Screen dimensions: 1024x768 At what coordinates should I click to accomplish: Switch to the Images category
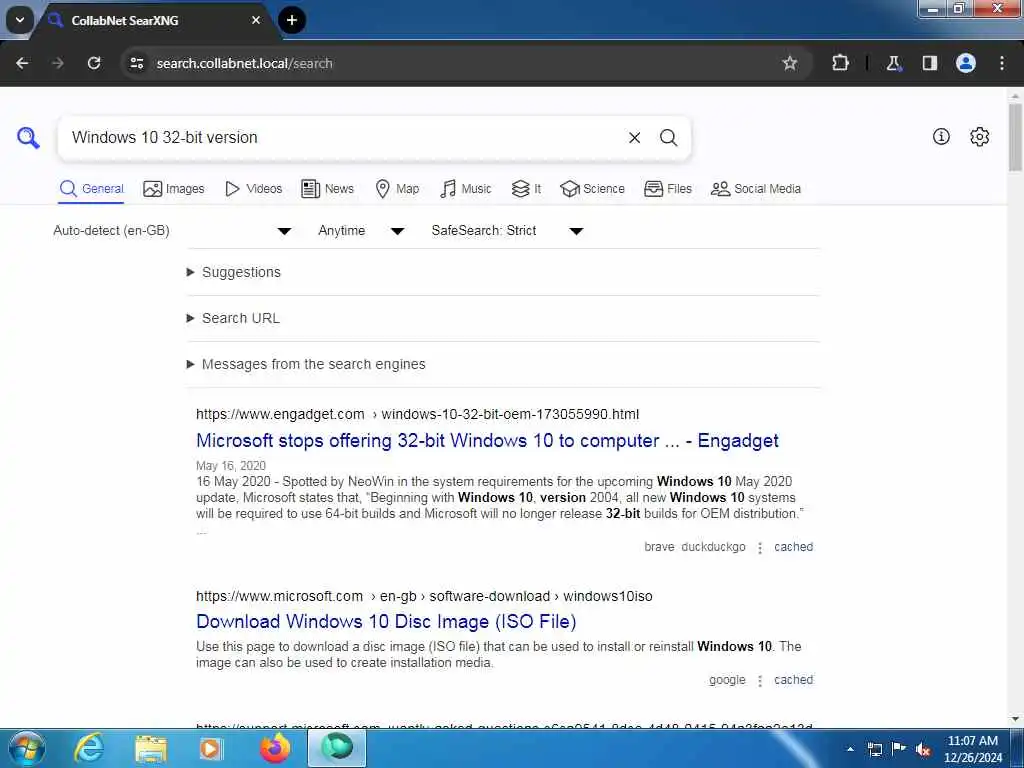174,189
